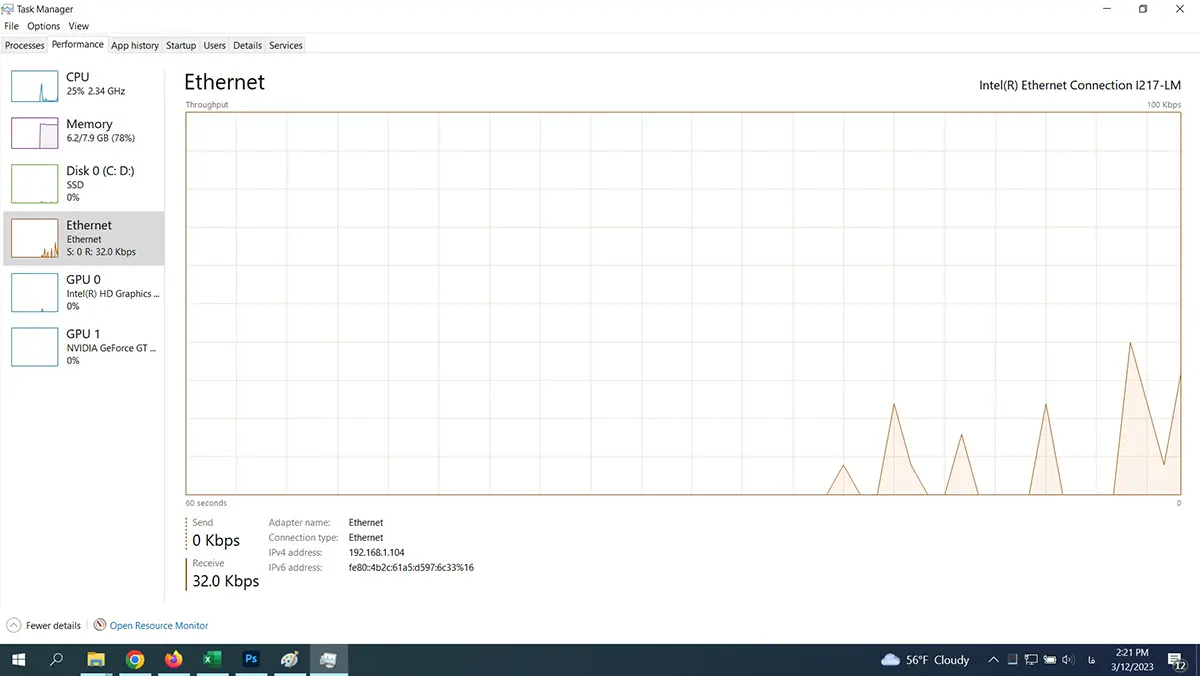Open the File menu
Screen dimensions: 1200x676
point(11,26)
